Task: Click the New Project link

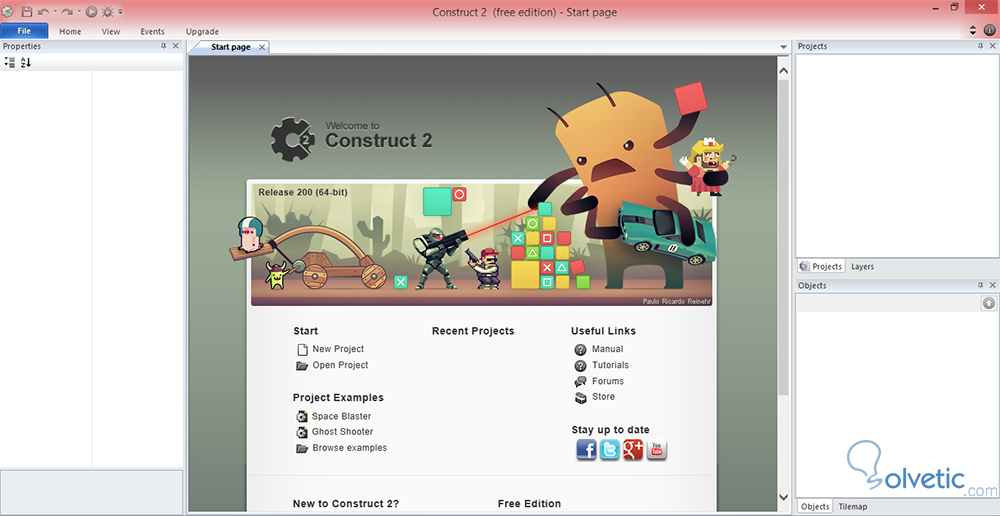Action: [x=338, y=349]
